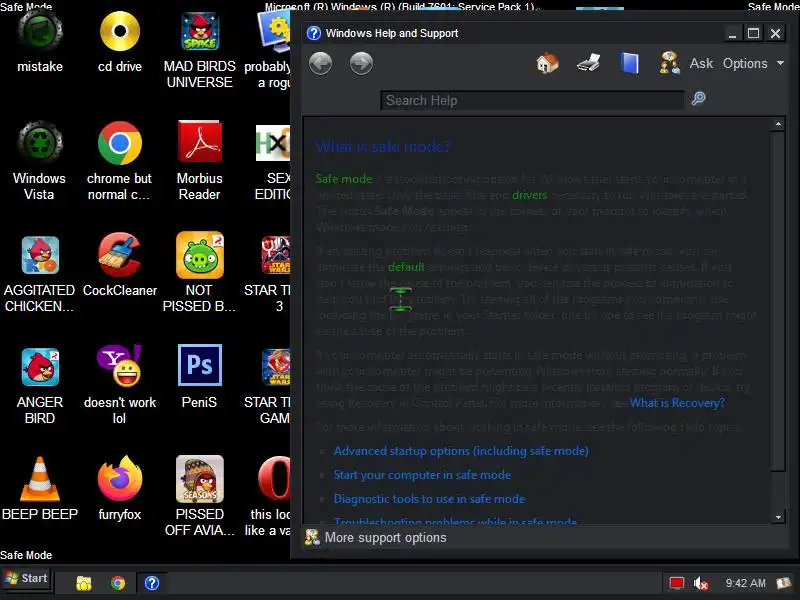Open the 'doesn't work lol' messenger icon
This screenshot has width=800, height=600.
click(x=120, y=366)
